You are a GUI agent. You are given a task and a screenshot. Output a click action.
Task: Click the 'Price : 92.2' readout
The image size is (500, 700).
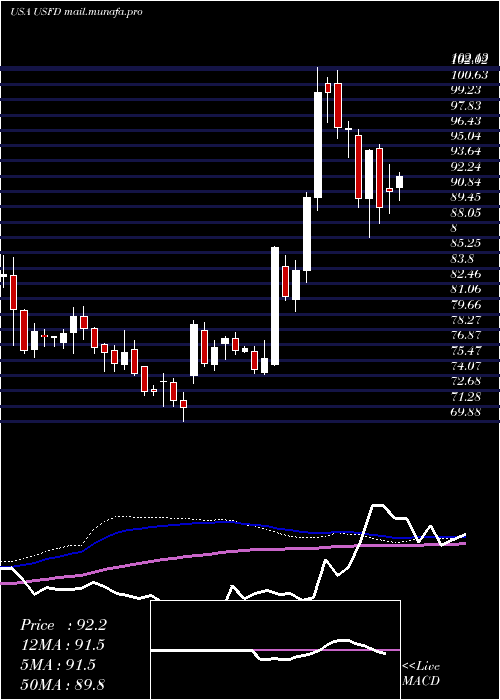(63, 625)
